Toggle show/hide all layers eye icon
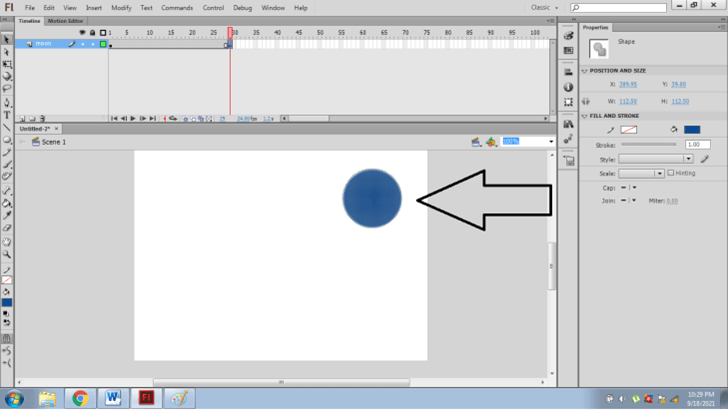The height and width of the screenshot is (410, 728). (83, 33)
